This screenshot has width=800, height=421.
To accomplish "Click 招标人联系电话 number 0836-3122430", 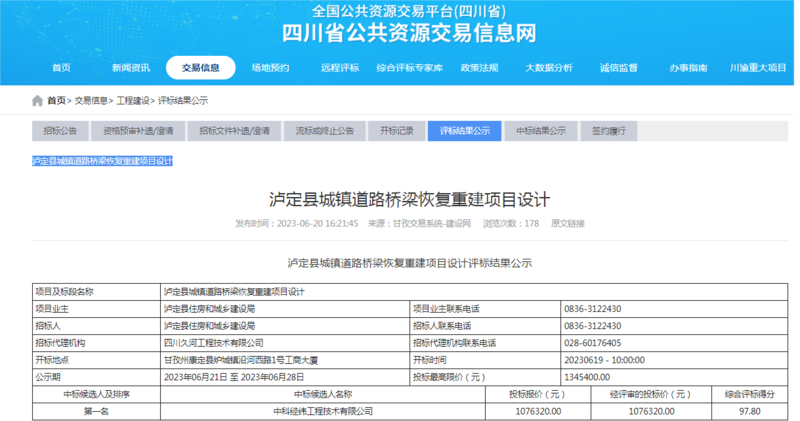I will (x=592, y=326).
